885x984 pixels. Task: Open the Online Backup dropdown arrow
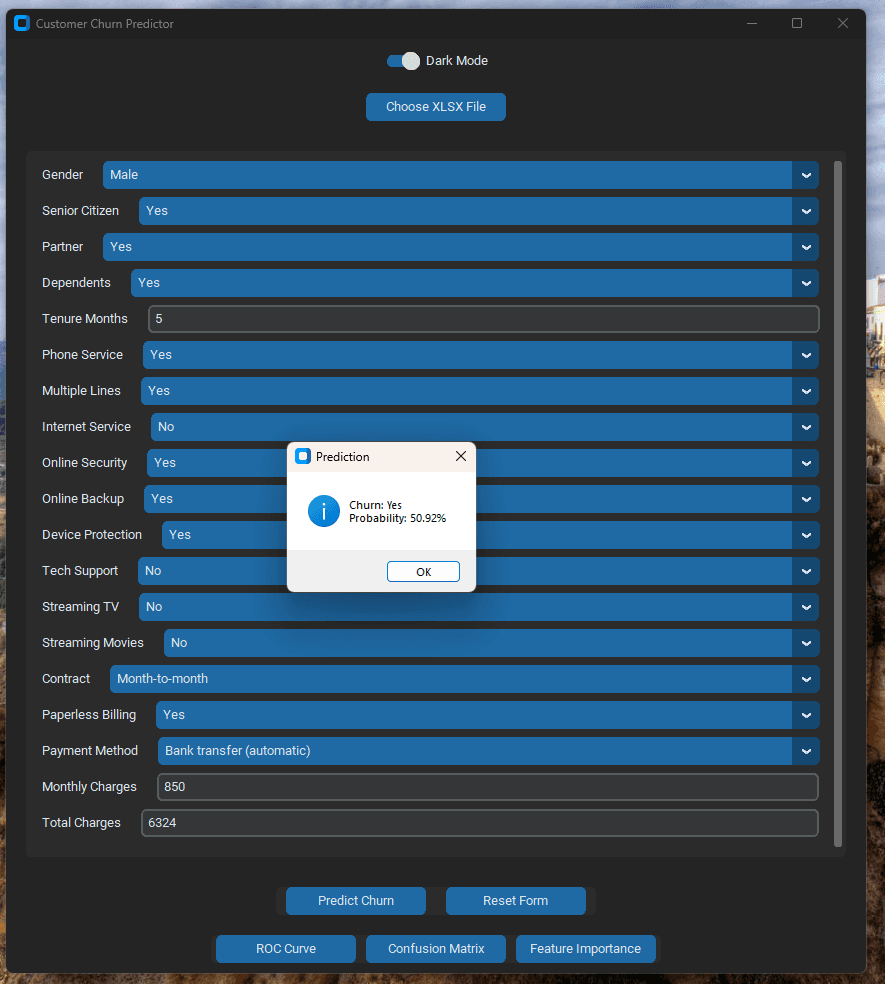[806, 499]
